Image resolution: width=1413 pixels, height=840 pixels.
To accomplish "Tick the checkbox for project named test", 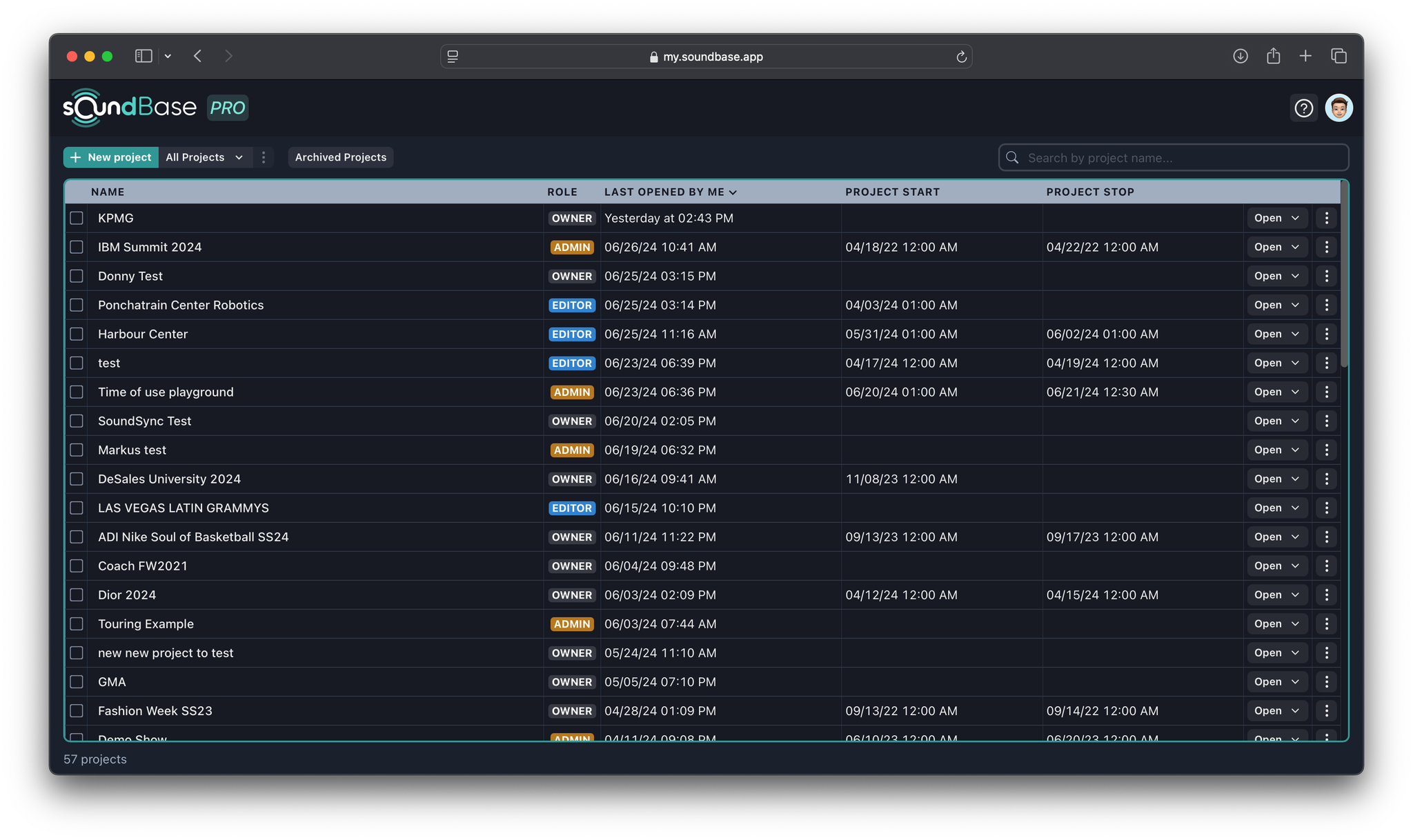I will coord(77,363).
